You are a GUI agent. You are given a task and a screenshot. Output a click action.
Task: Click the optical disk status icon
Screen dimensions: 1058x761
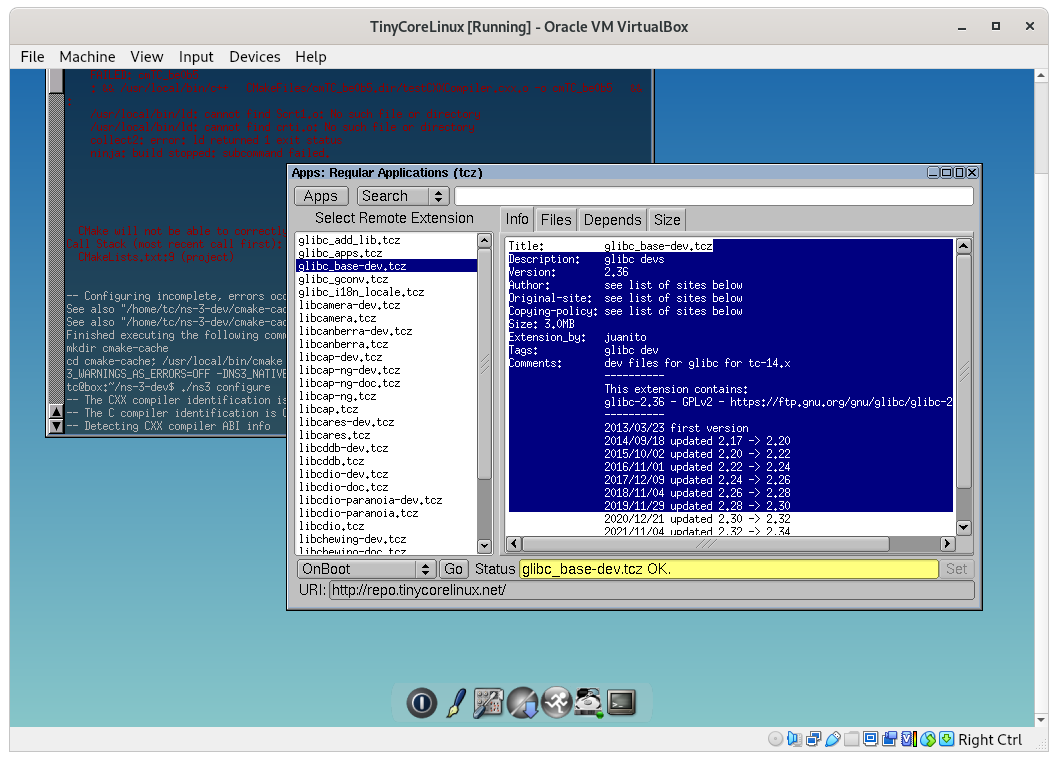click(775, 739)
